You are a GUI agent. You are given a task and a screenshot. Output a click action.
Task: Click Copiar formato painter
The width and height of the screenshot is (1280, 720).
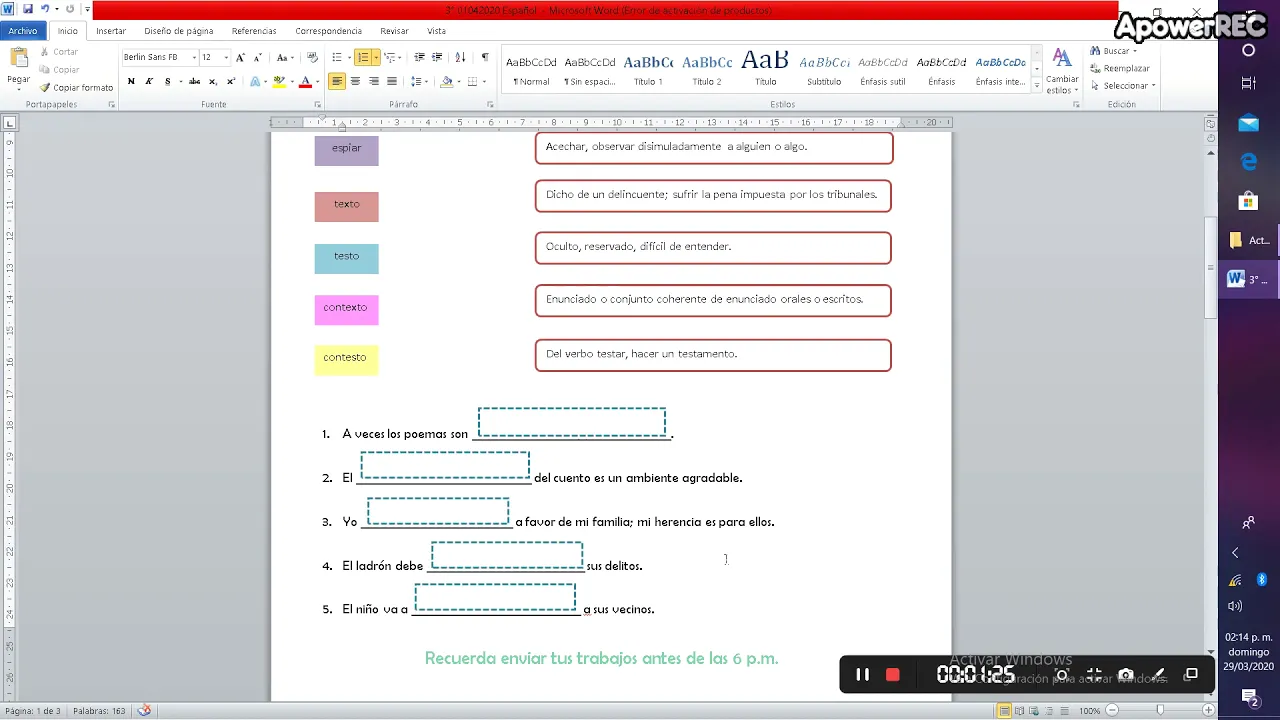(x=77, y=88)
